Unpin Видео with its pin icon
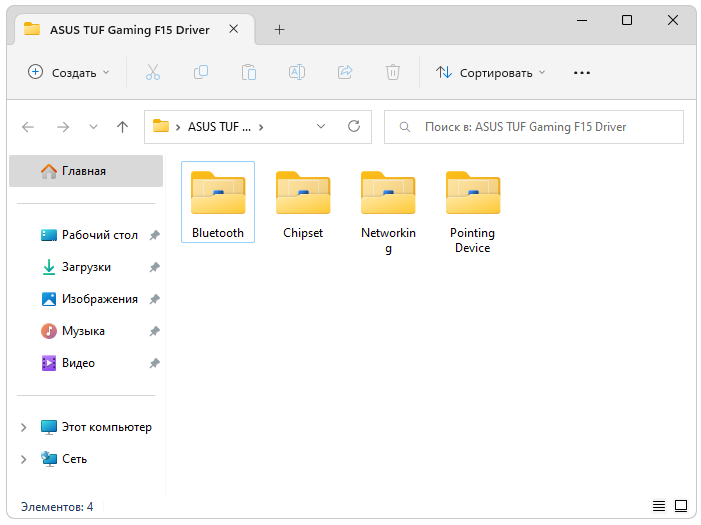This screenshot has height=525, width=701. 155,363
